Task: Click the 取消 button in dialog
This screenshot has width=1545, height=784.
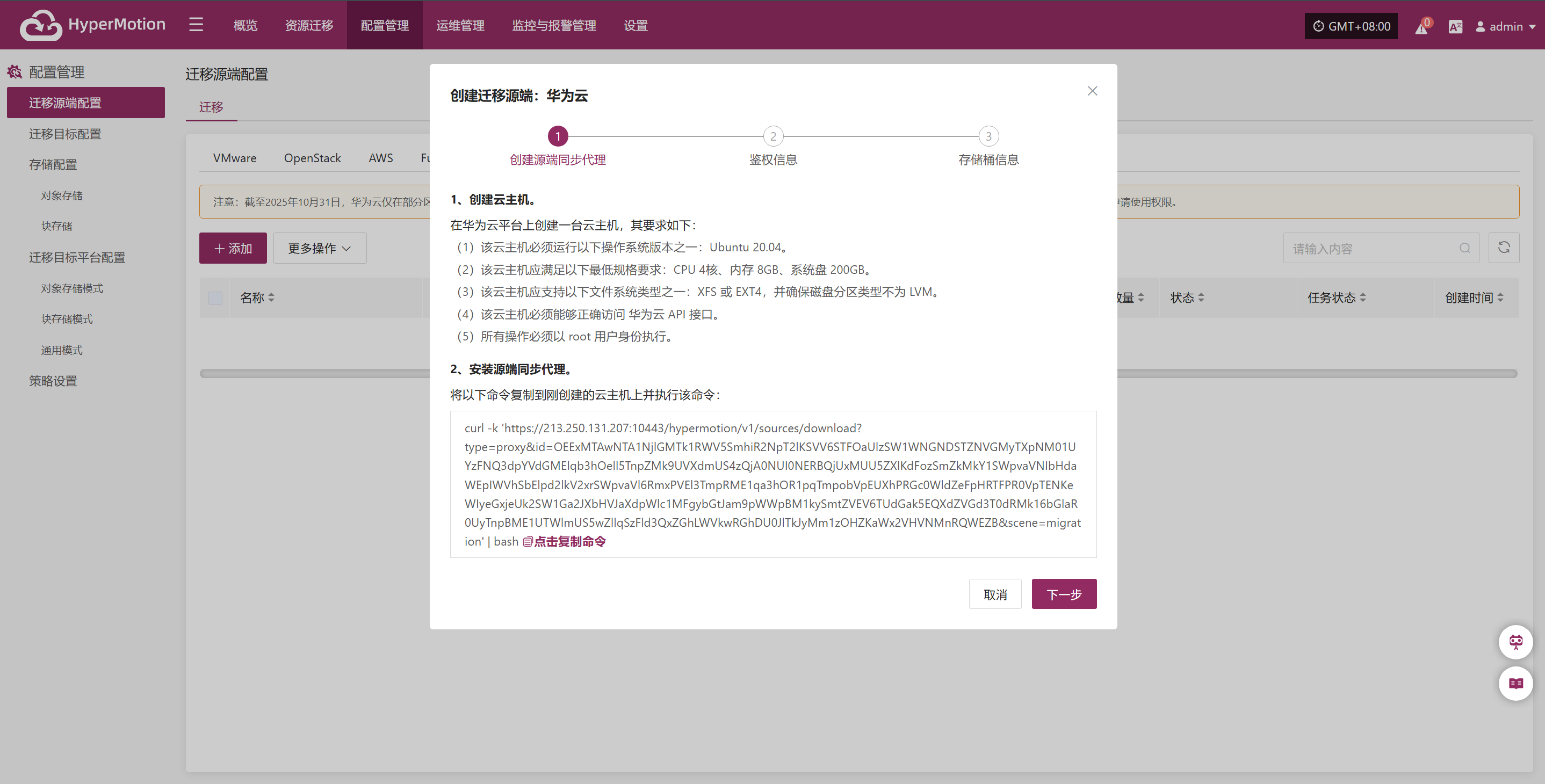Action: tap(994, 594)
